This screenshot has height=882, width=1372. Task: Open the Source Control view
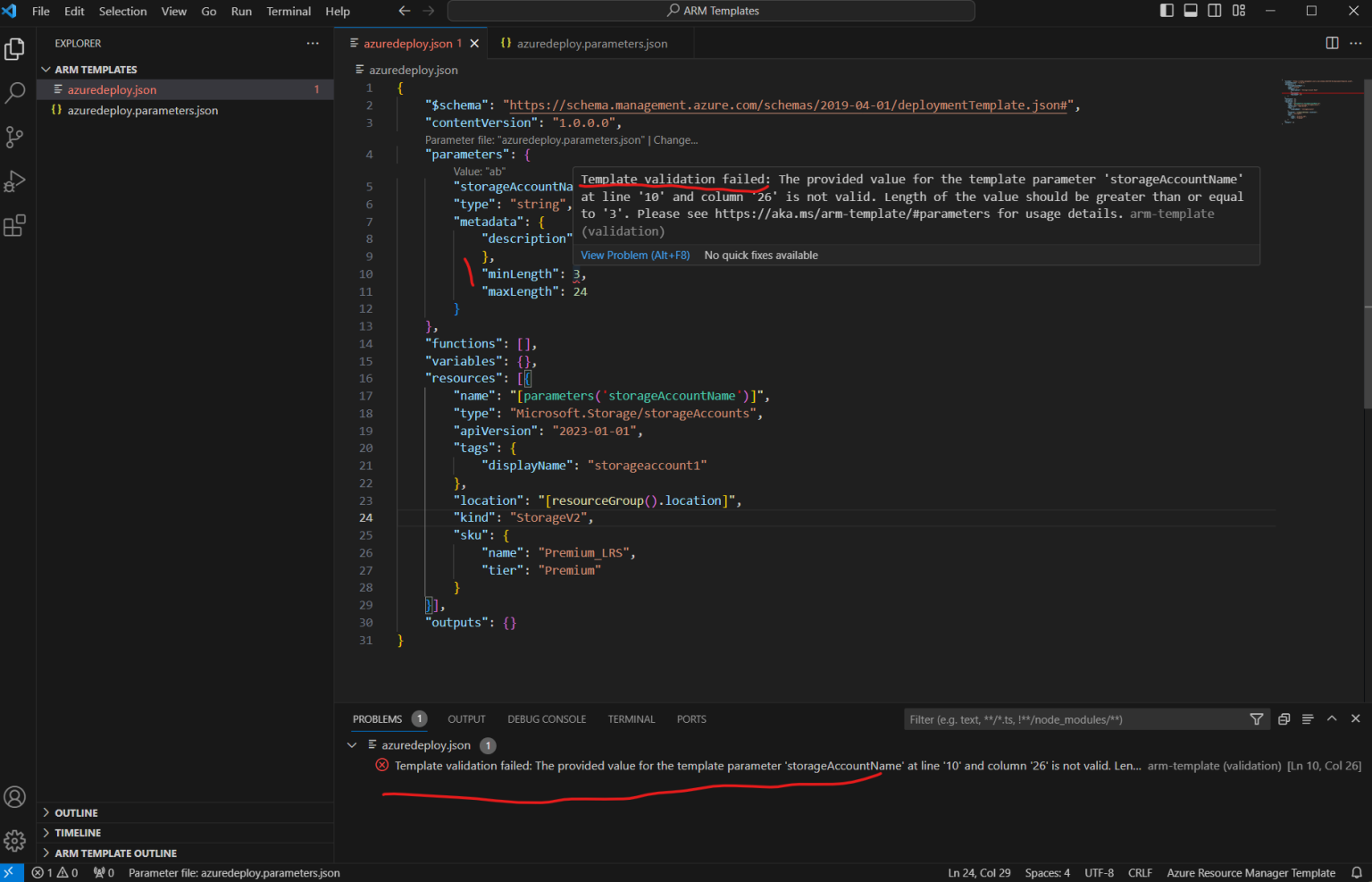[x=14, y=137]
